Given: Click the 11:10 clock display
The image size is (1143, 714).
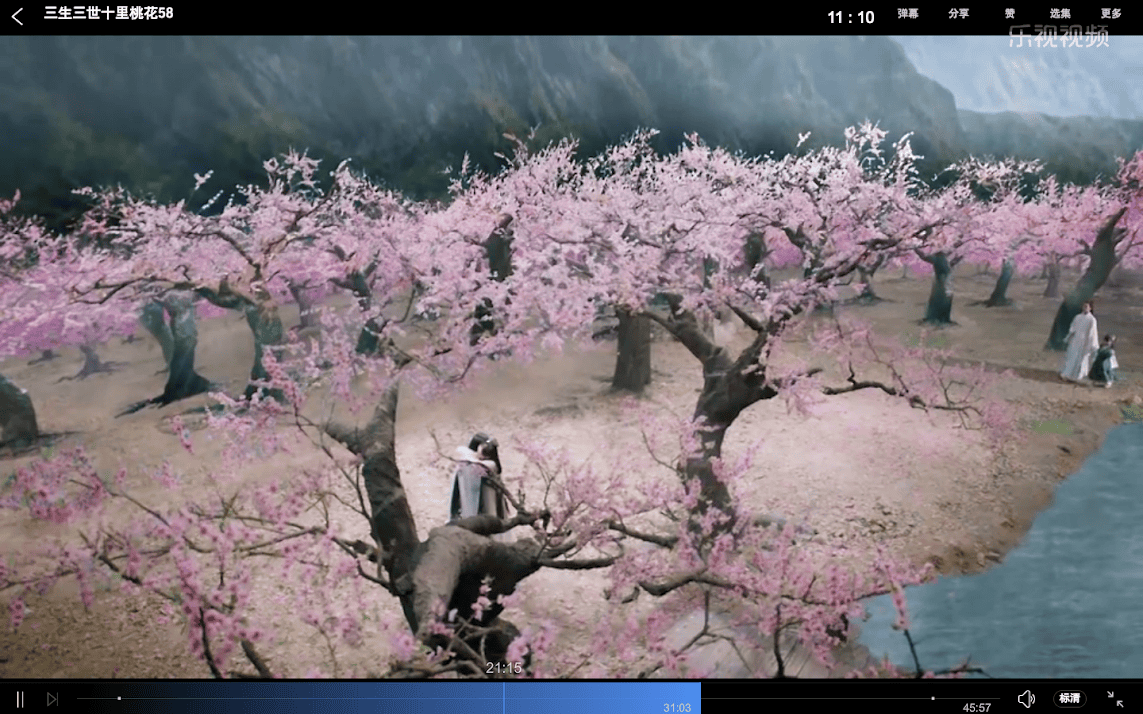Looking at the screenshot, I should click(850, 18).
